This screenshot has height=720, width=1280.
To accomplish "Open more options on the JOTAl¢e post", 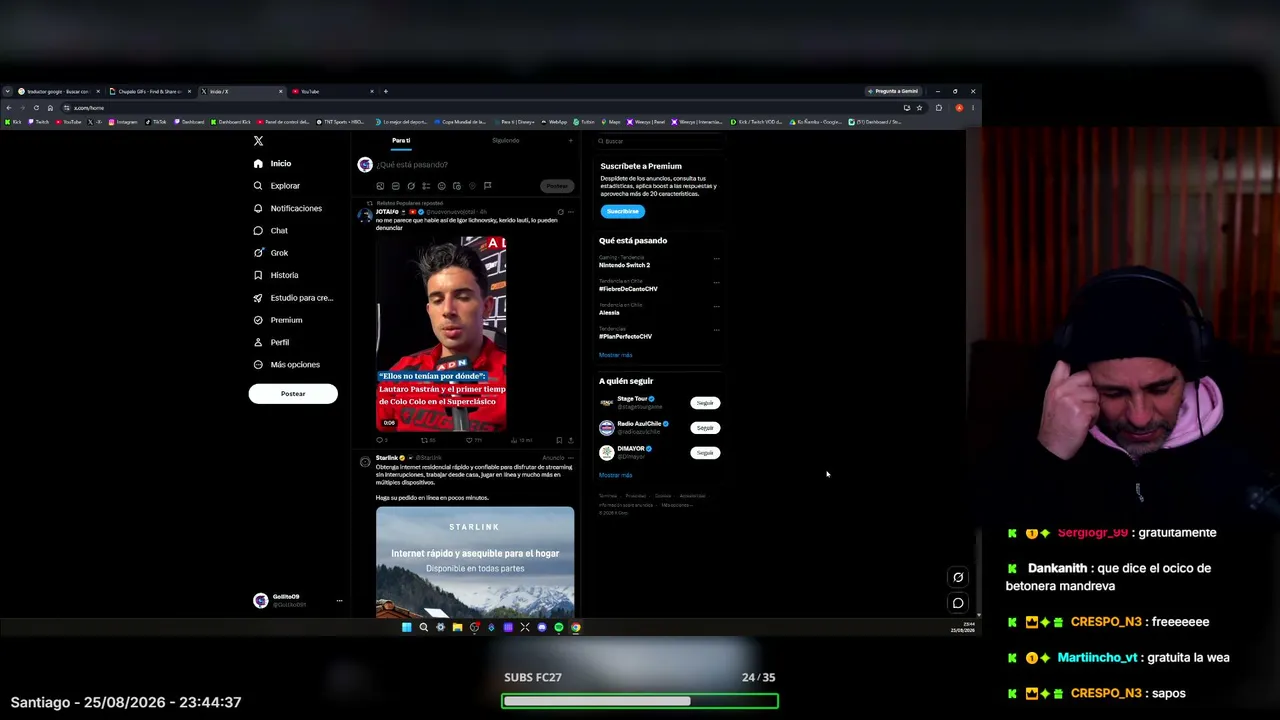I will pyautogui.click(x=571, y=212).
